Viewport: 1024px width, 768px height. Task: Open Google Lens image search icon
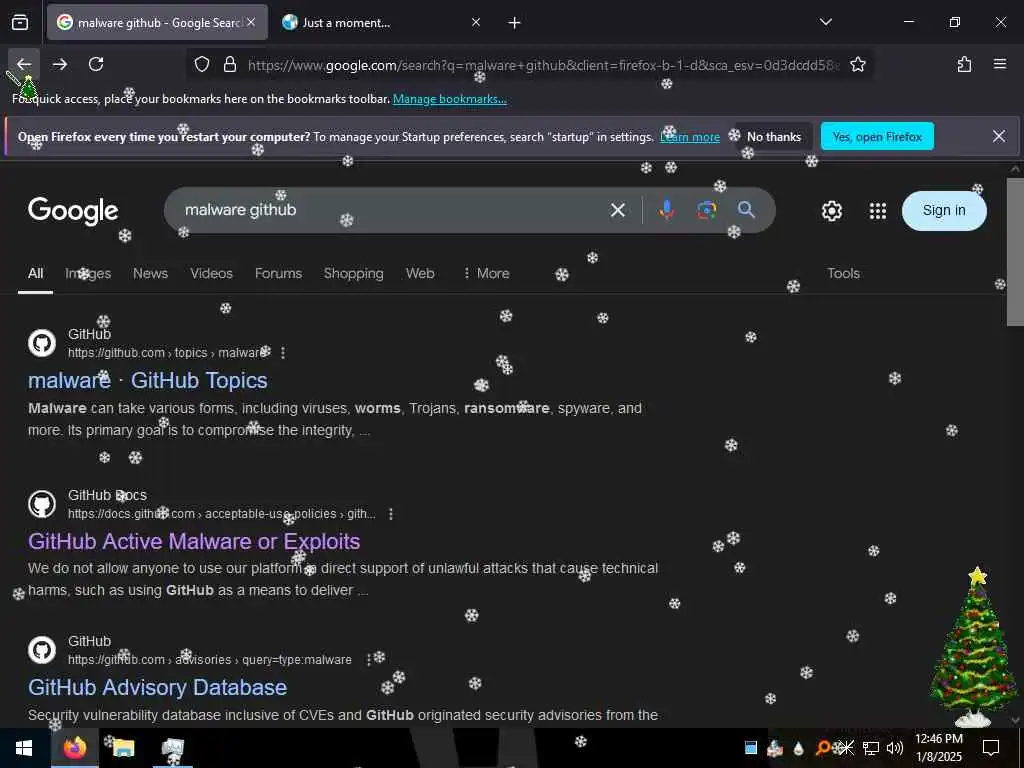click(707, 210)
